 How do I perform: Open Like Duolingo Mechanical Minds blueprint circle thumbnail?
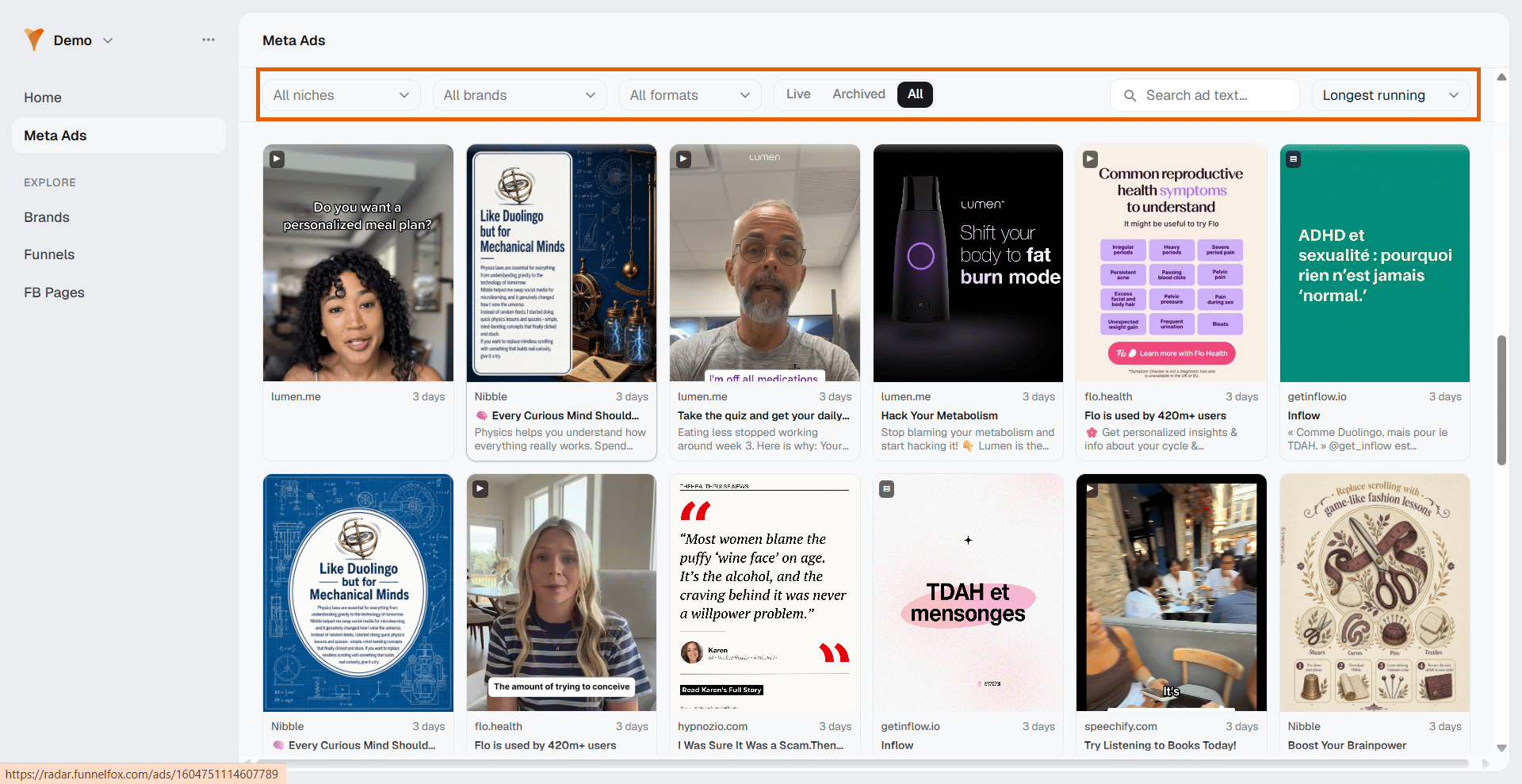358,593
